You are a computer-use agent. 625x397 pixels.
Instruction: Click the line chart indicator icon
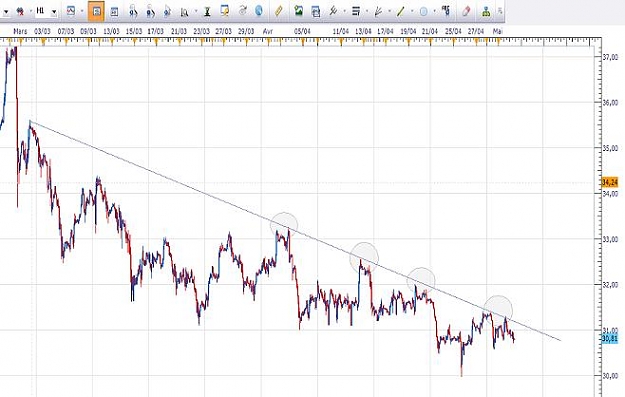click(71, 11)
